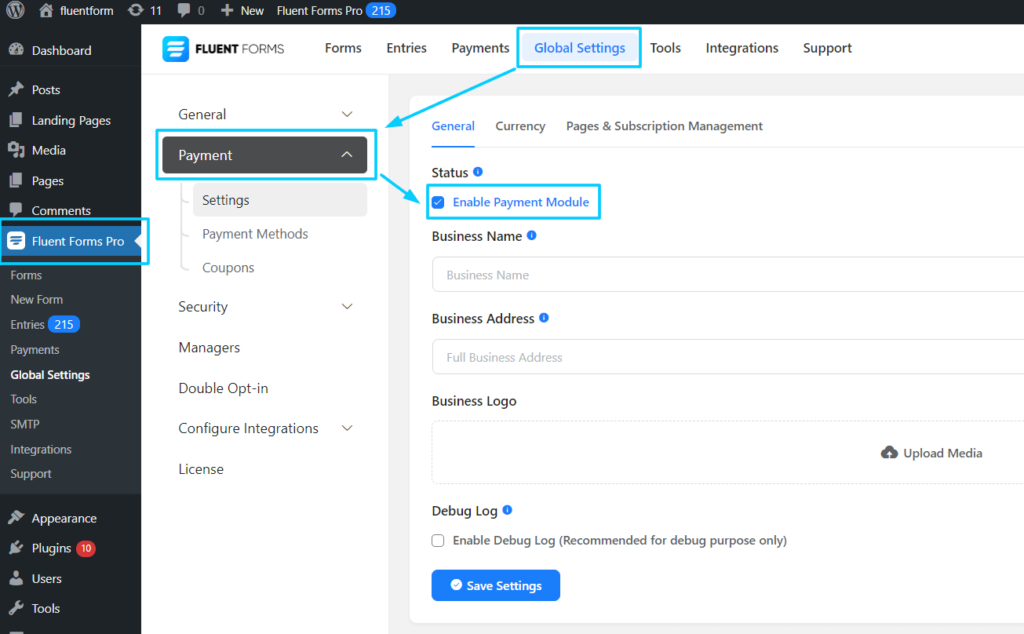1024x634 pixels.
Task: Open Integrations in the sidebar submenu
Action: coord(40,449)
